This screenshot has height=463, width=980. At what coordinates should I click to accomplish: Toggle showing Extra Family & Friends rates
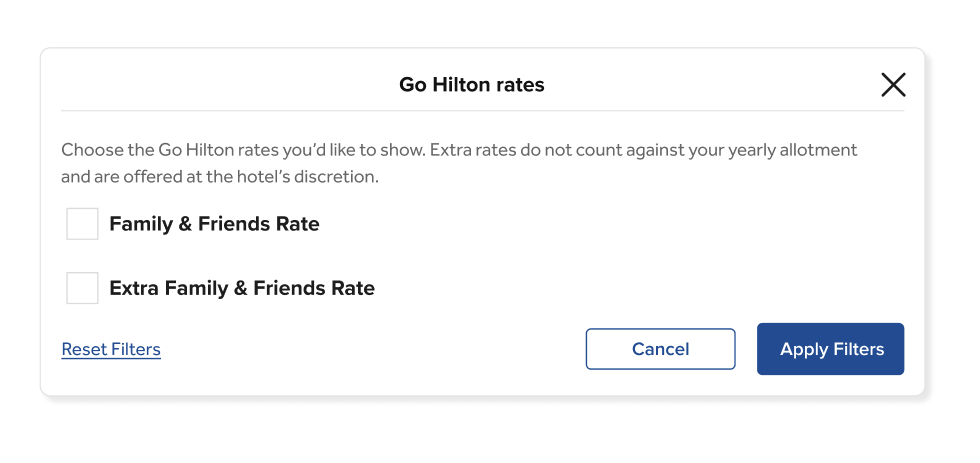[82, 288]
